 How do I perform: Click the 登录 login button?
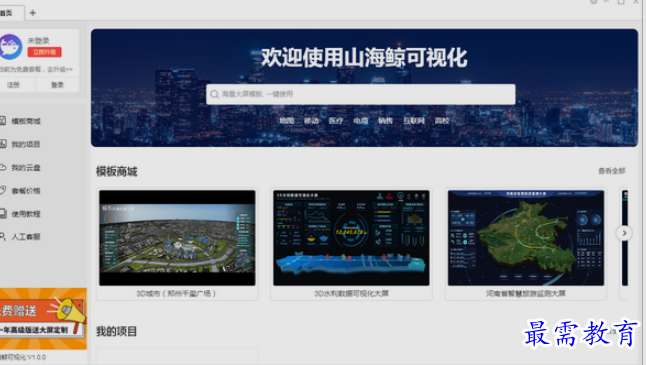pyautogui.click(x=57, y=85)
